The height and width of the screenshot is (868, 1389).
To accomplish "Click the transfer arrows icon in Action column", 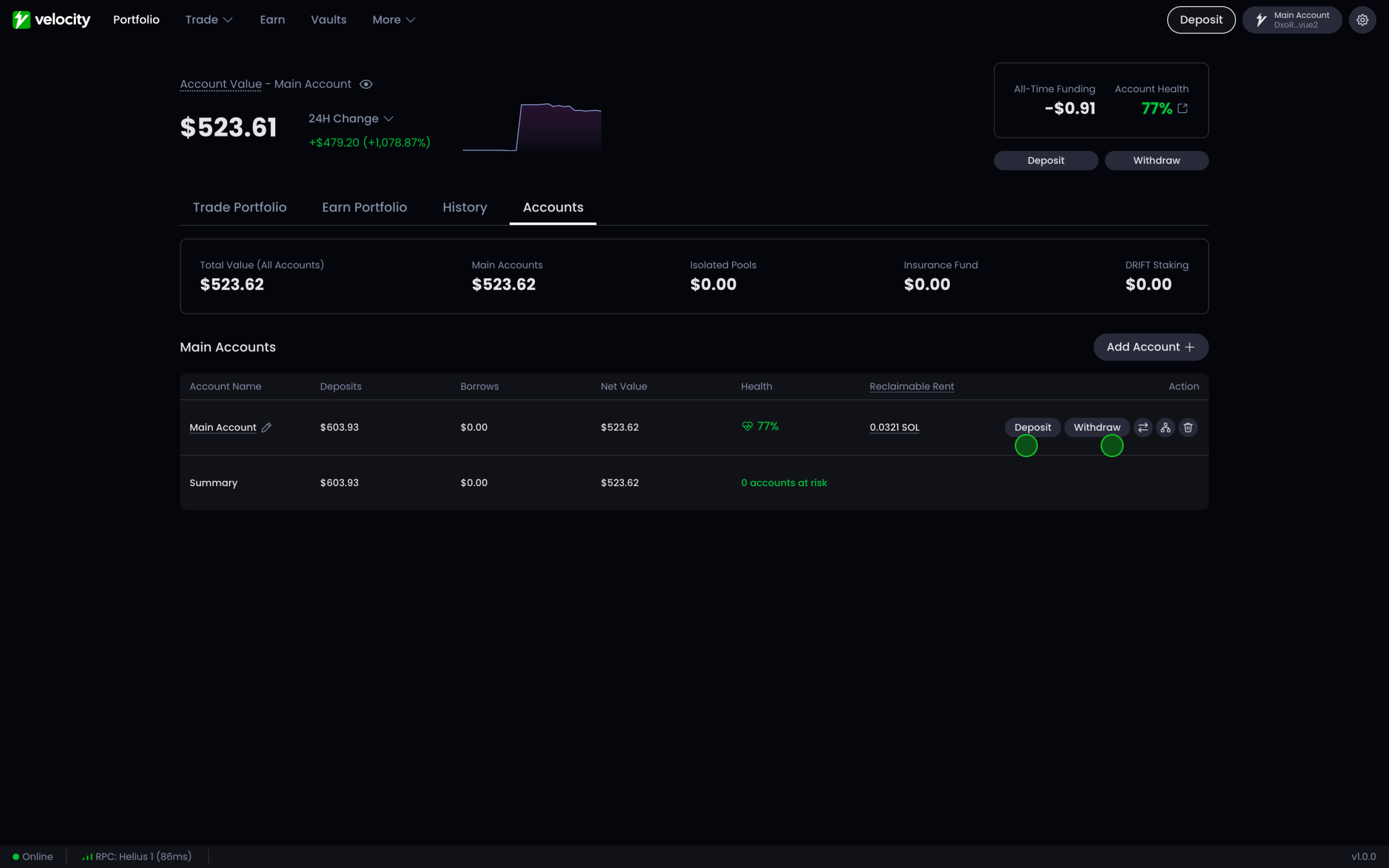I will pyautogui.click(x=1143, y=428).
